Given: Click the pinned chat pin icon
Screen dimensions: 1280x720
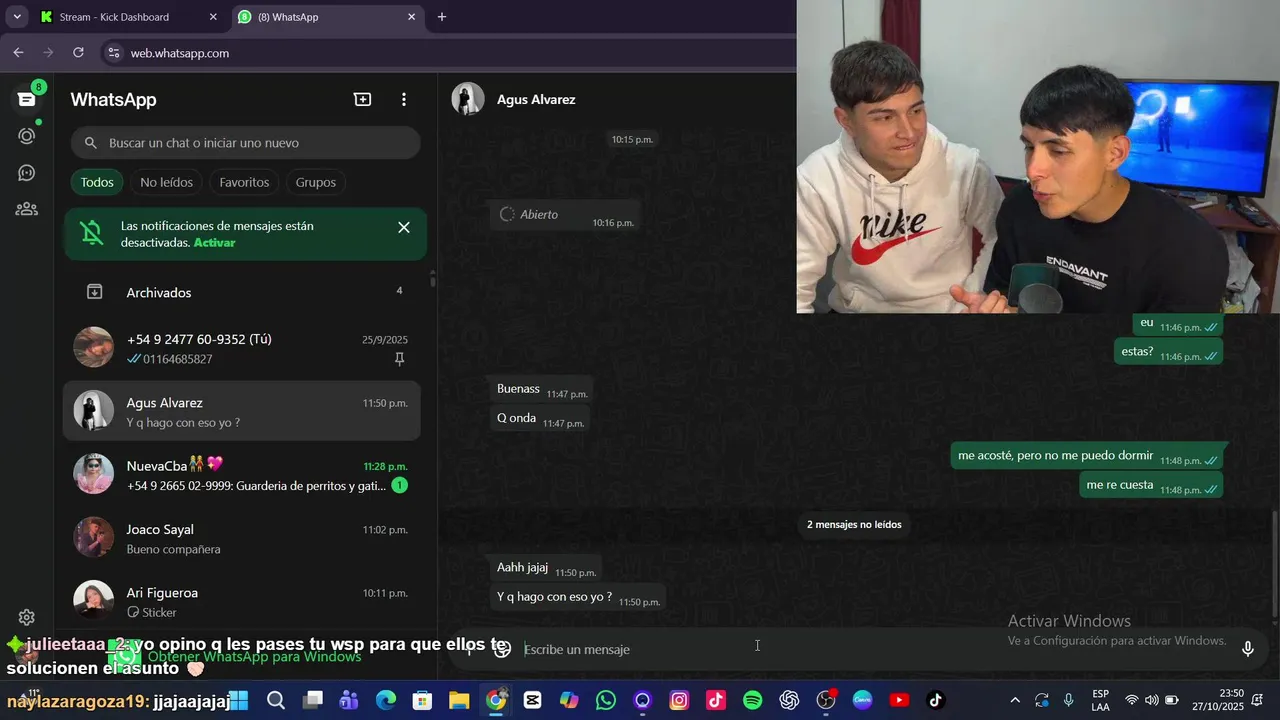Looking at the screenshot, I should [x=400, y=359].
